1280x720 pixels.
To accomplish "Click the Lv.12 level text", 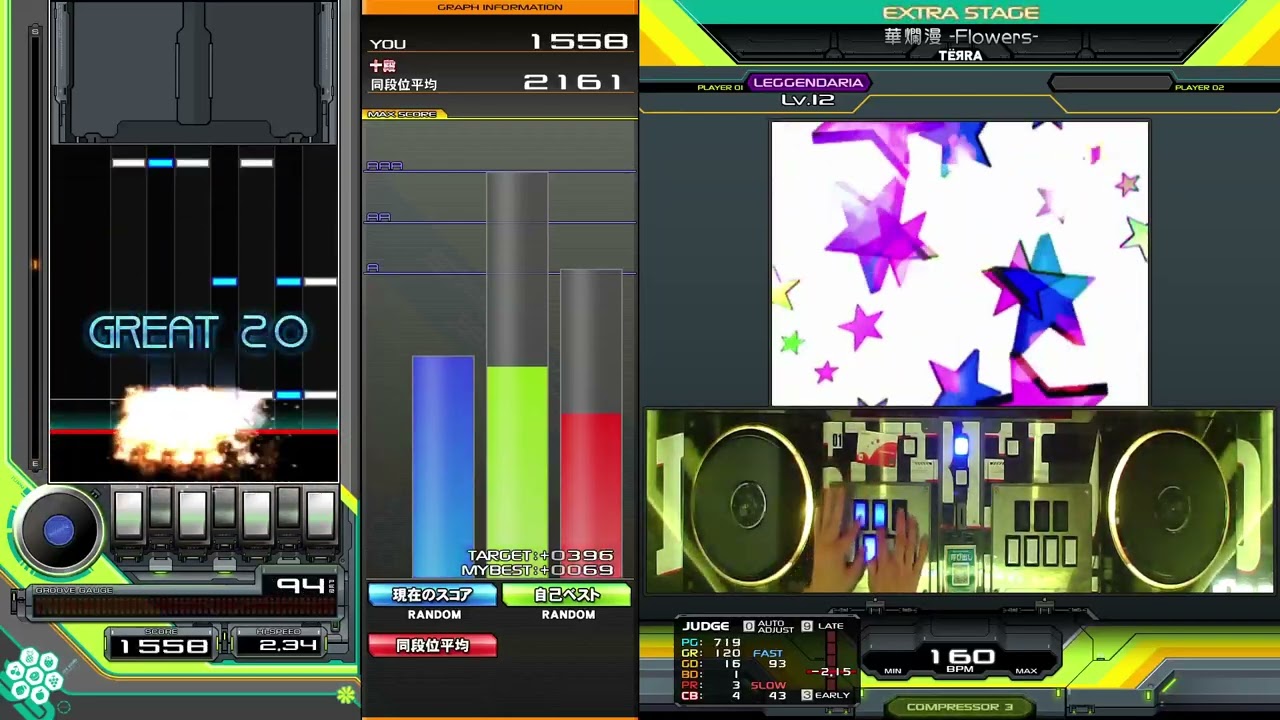I will [807, 100].
